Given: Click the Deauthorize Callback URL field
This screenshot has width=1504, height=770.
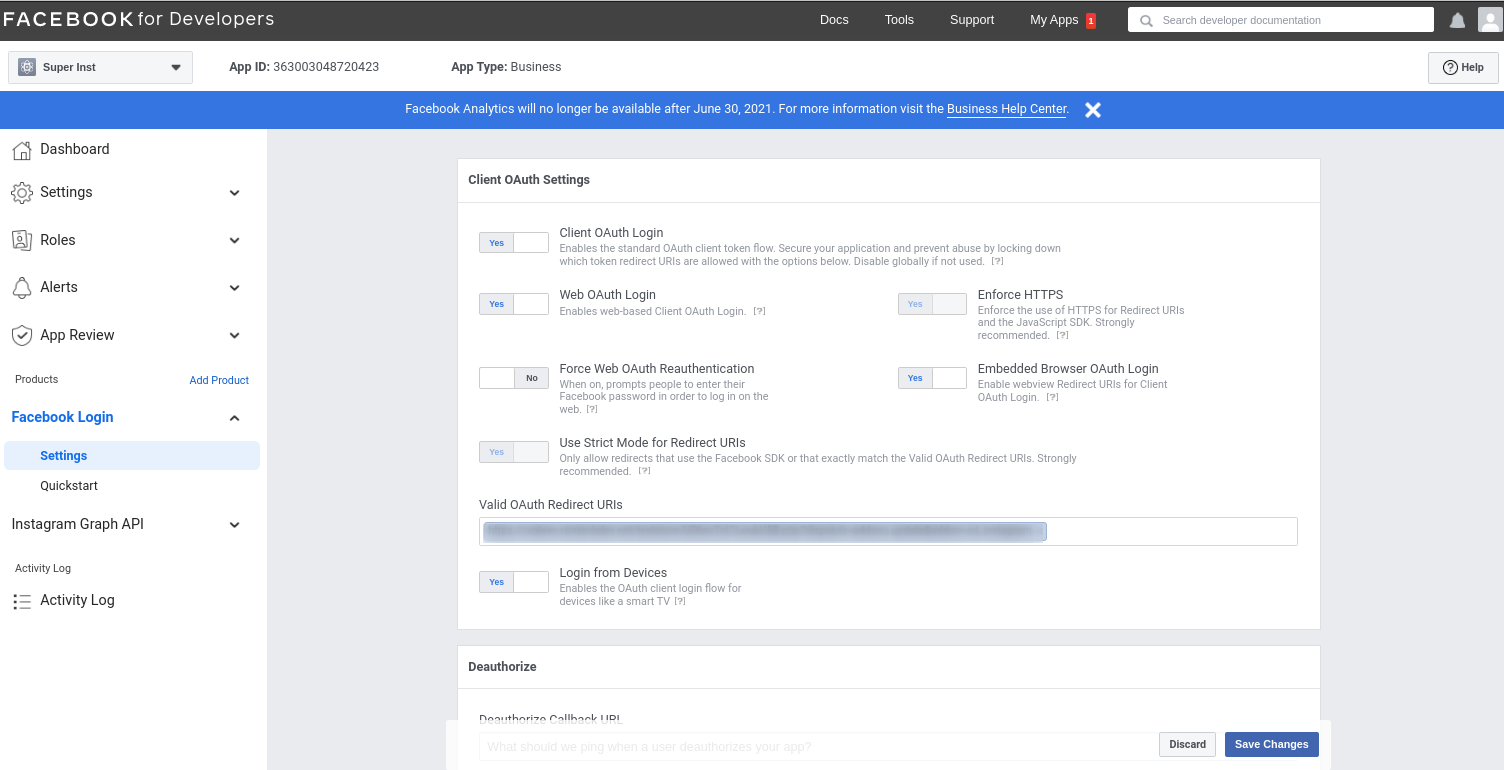Looking at the screenshot, I should [x=818, y=746].
